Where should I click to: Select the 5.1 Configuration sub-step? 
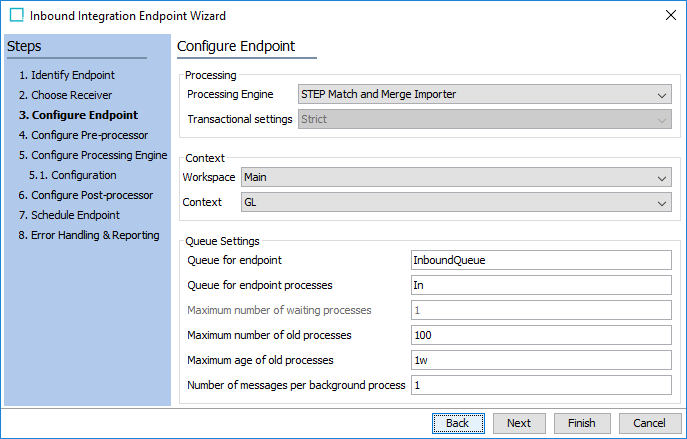coord(72,175)
